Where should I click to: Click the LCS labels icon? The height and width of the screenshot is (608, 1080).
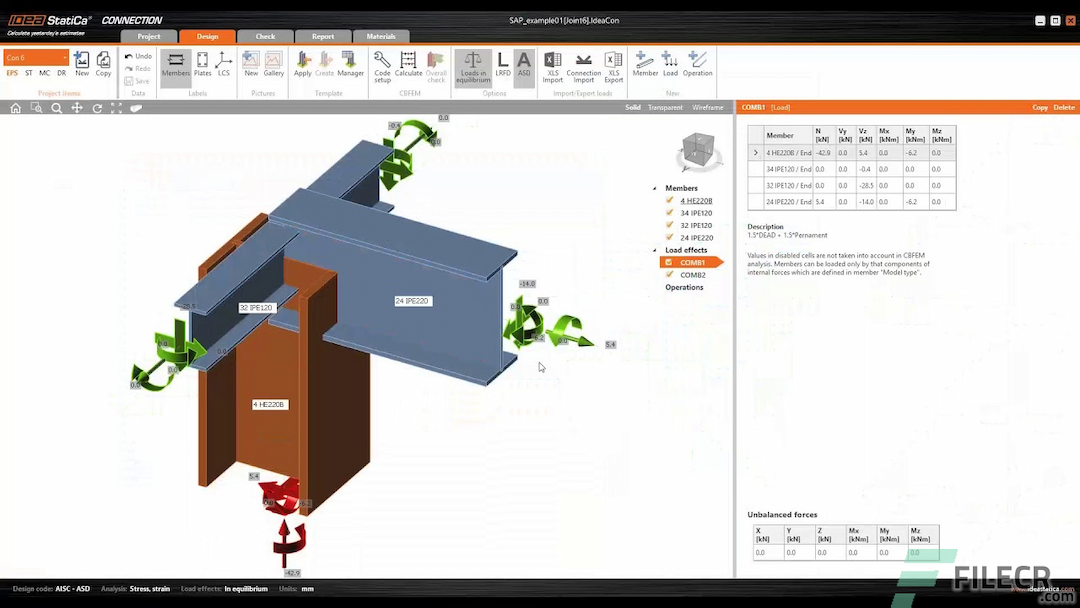223,65
